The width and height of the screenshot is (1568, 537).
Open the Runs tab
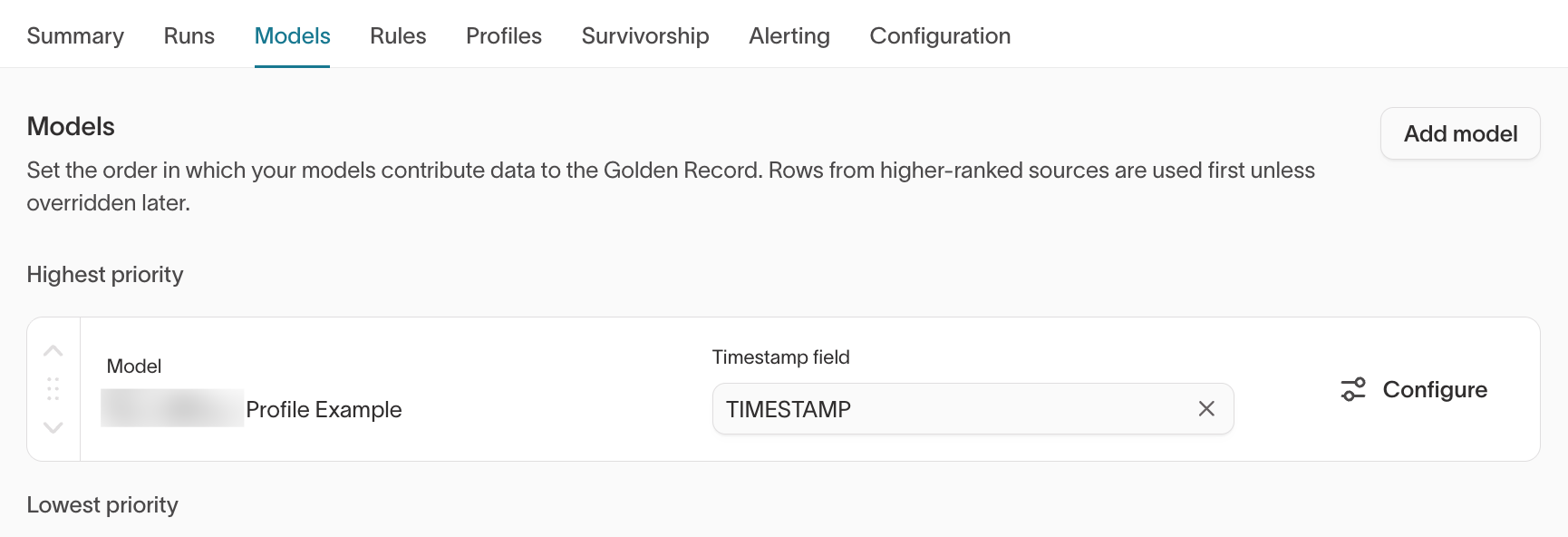(x=189, y=36)
